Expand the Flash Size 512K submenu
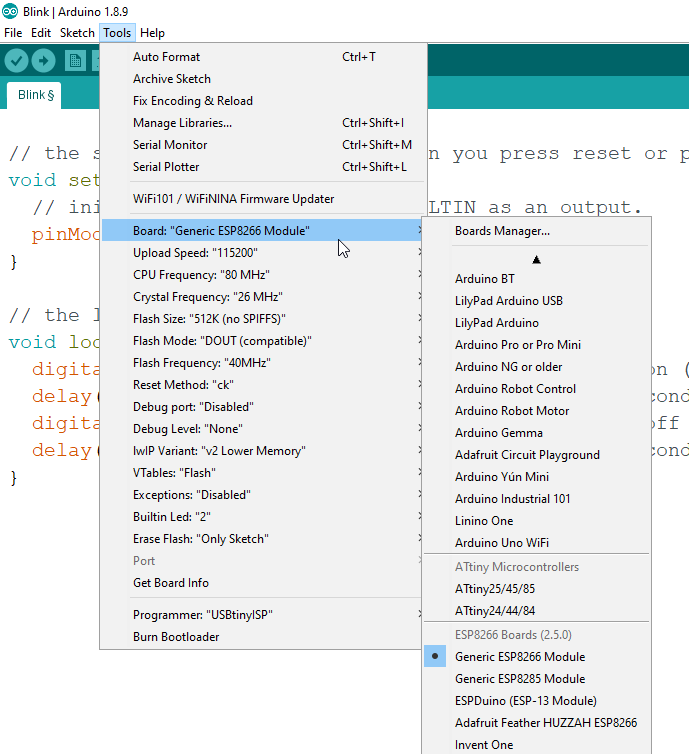This screenshot has width=689, height=754. 263,319
